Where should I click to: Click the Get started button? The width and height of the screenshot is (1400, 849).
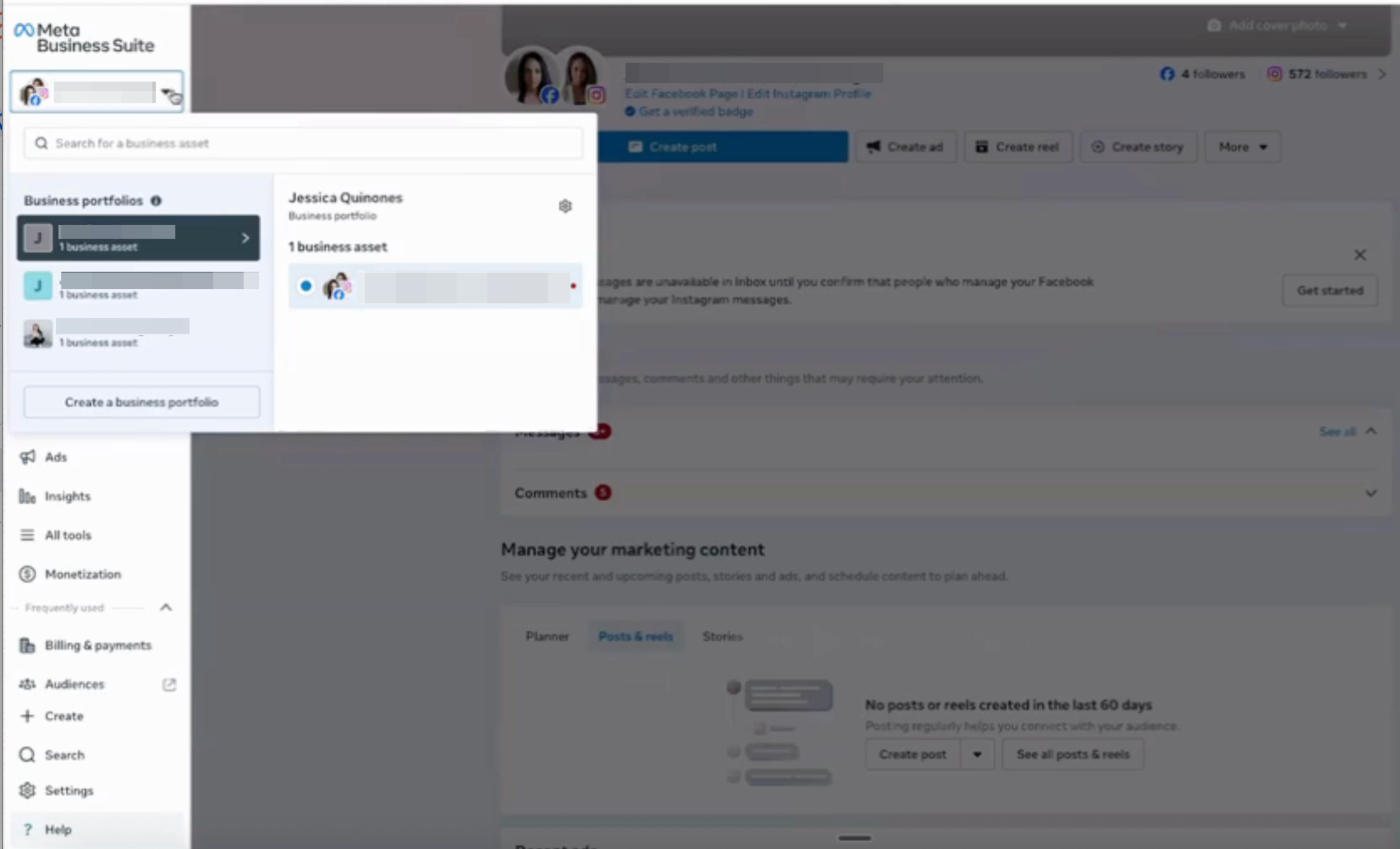[1329, 291]
